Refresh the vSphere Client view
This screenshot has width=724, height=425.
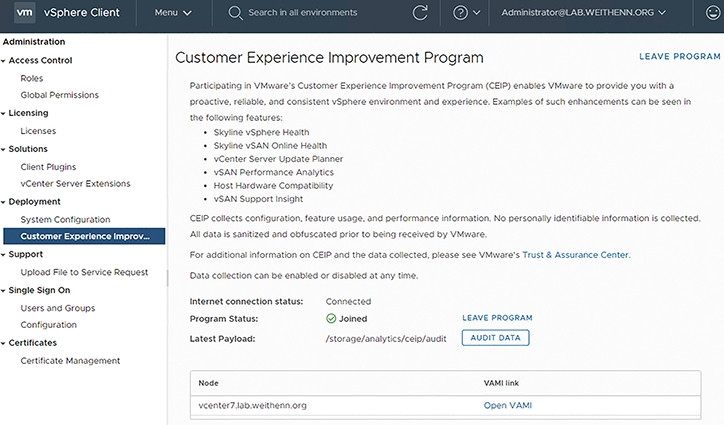pos(420,12)
